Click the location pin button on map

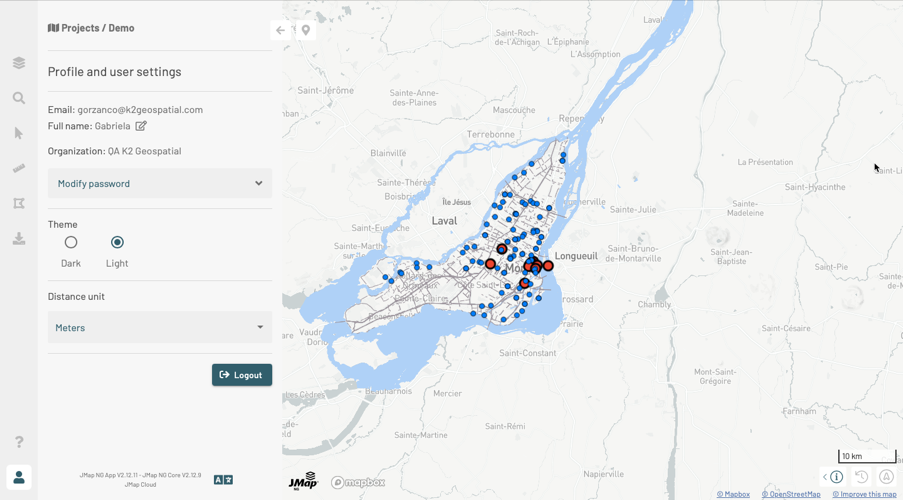point(306,30)
